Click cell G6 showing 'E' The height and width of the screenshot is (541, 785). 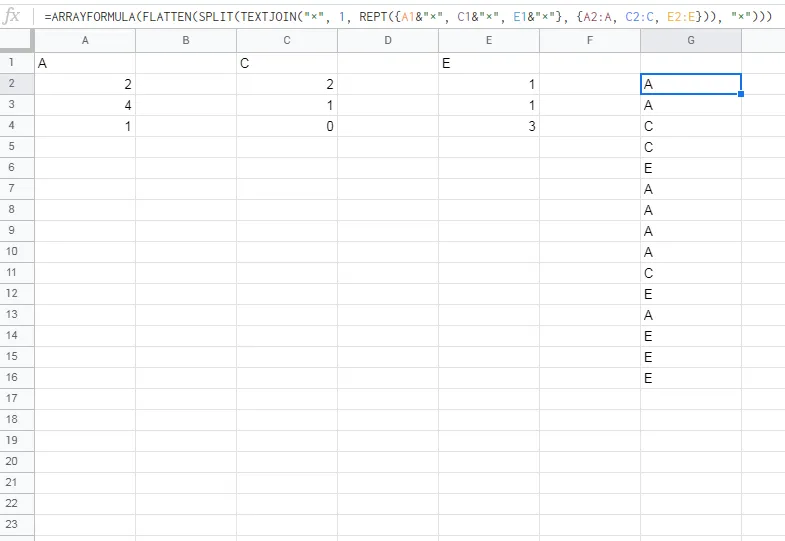pyautogui.click(x=691, y=168)
